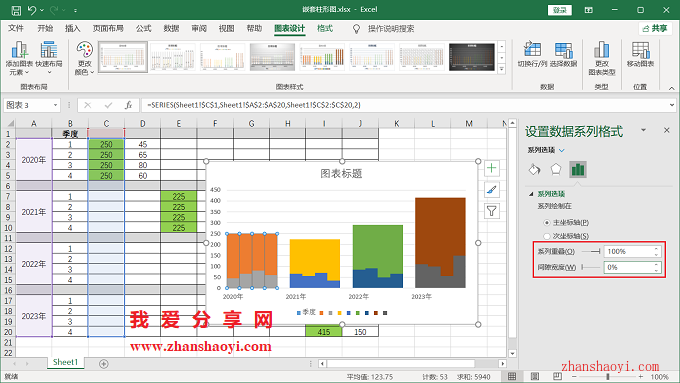
Task: Click the Add Chart Element icon
Action: coord(20,50)
